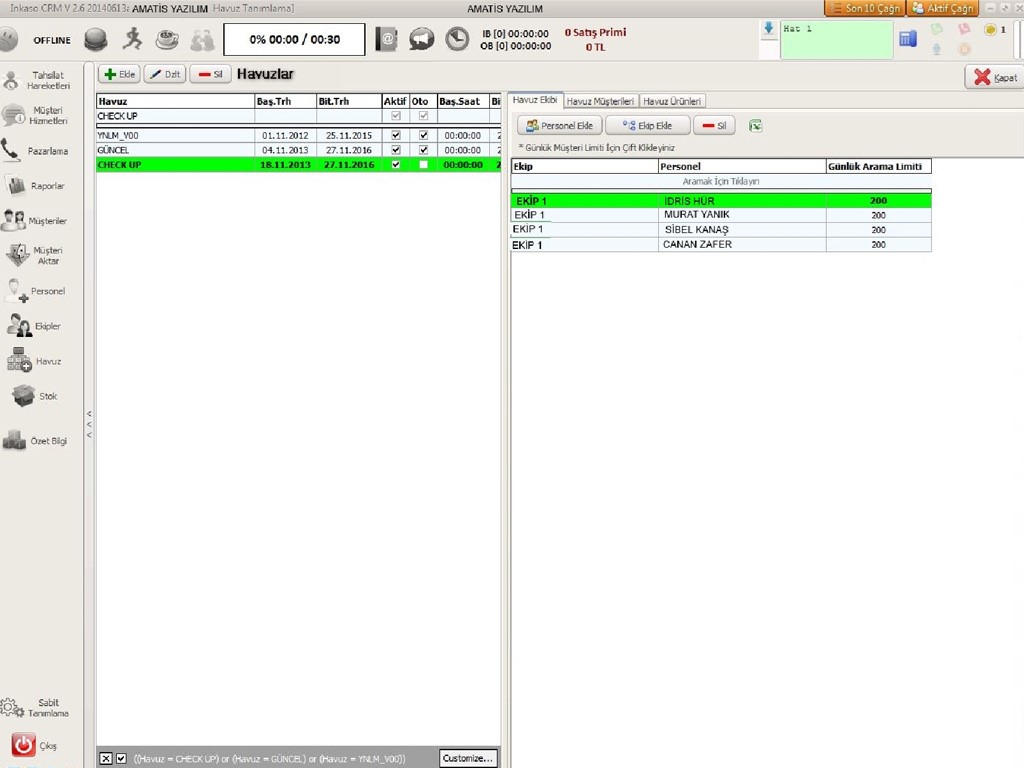The image size is (1024, 768).
Task: Open Sabit Tanımlama settings
Action: coord(34,708)
